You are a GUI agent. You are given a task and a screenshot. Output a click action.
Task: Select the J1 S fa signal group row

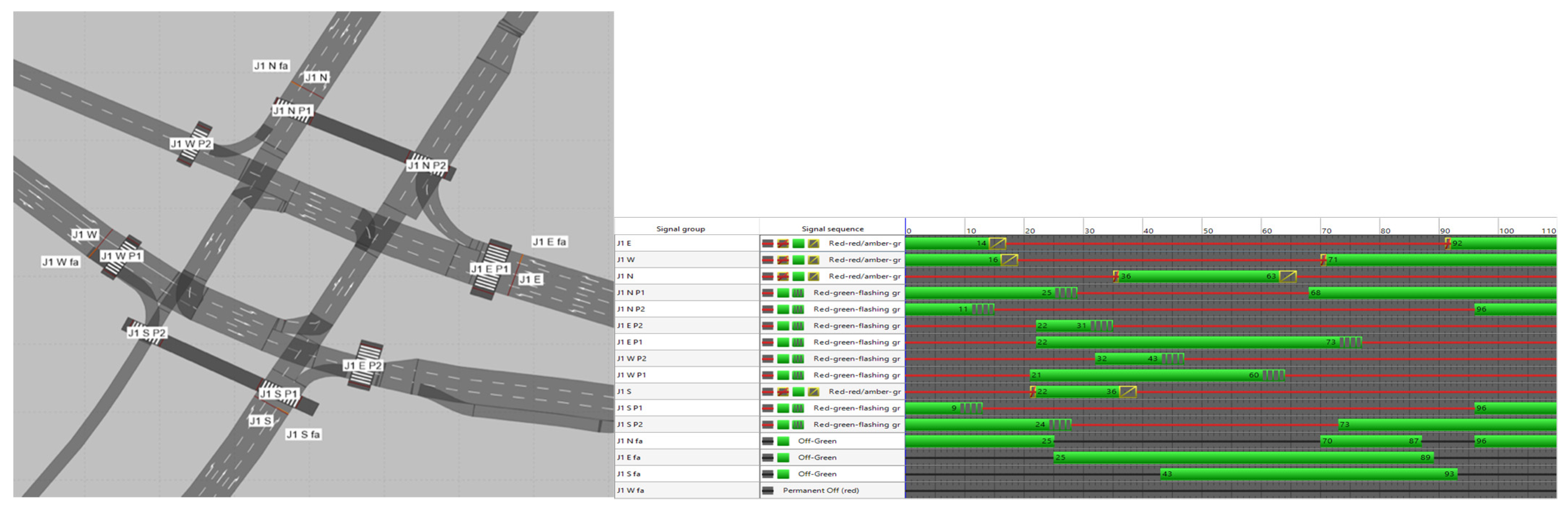point(628,474)
